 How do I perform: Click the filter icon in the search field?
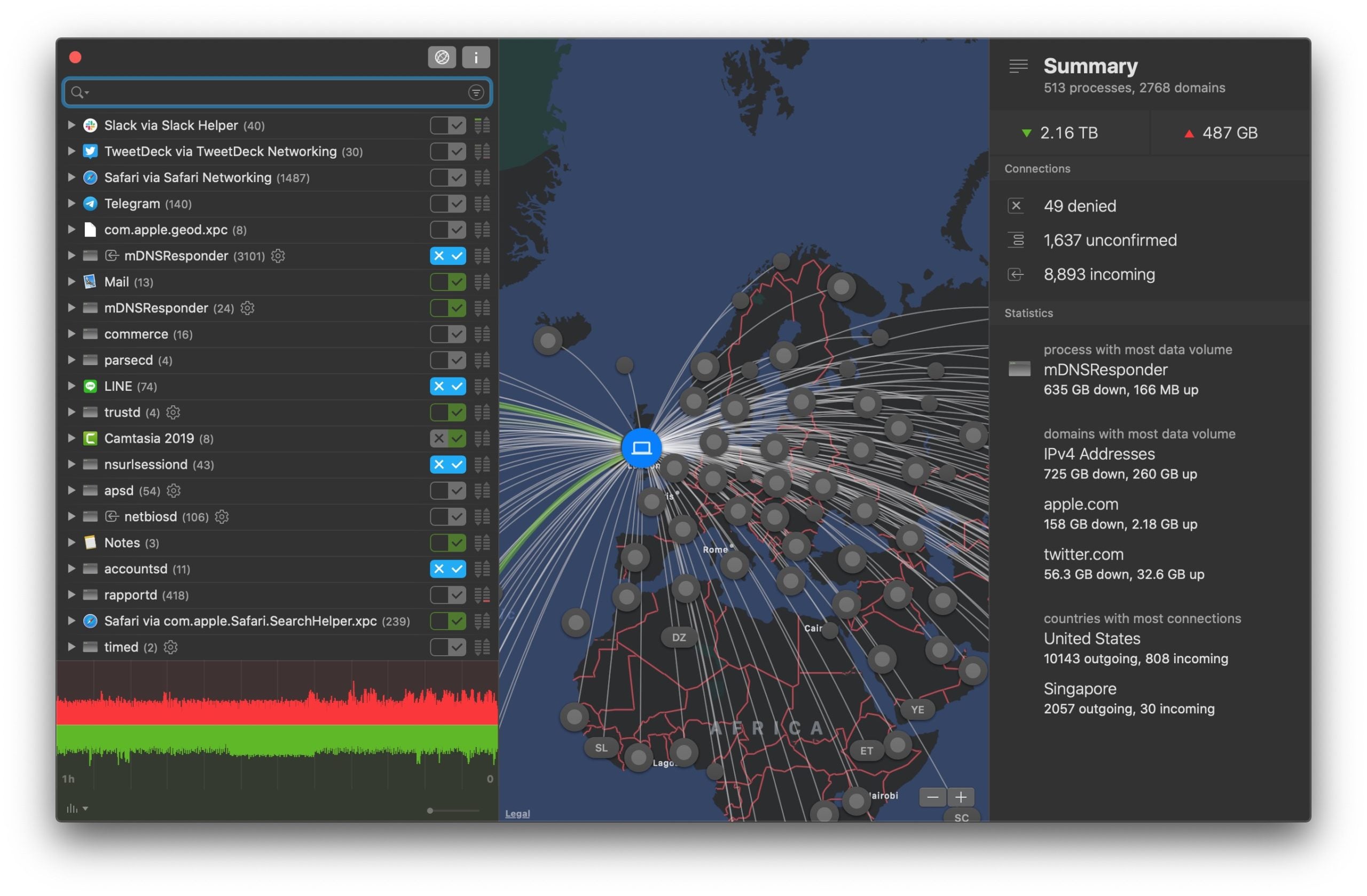476,92
